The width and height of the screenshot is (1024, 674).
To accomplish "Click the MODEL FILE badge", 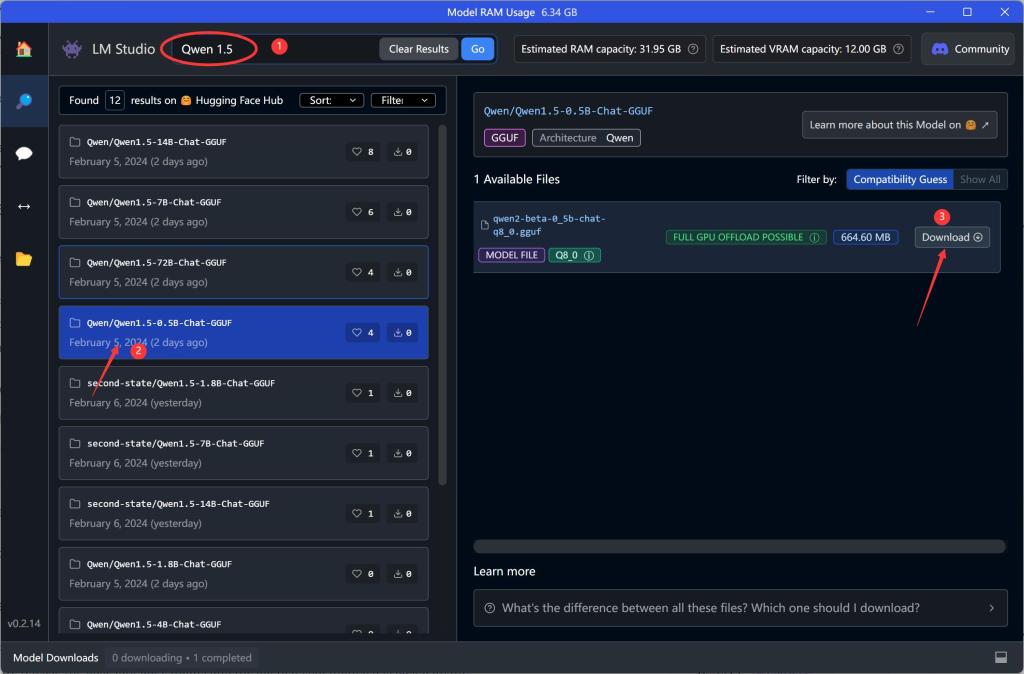I will click(511, 255).
